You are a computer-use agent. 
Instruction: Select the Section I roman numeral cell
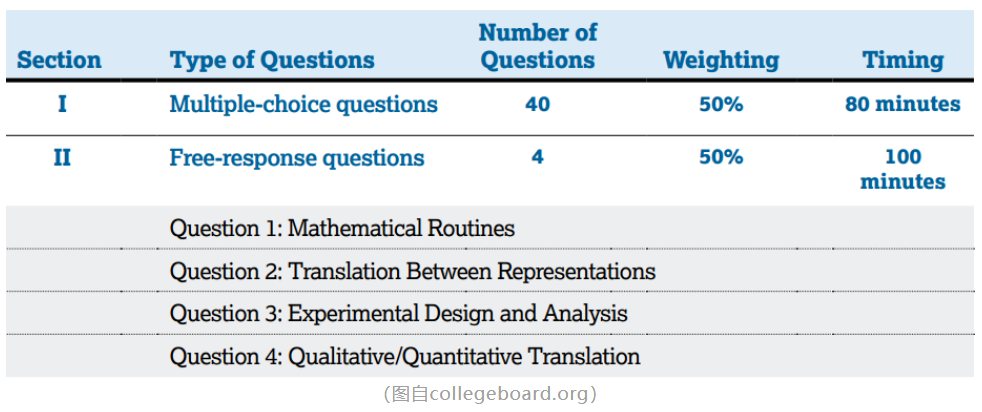coord(62,104)
